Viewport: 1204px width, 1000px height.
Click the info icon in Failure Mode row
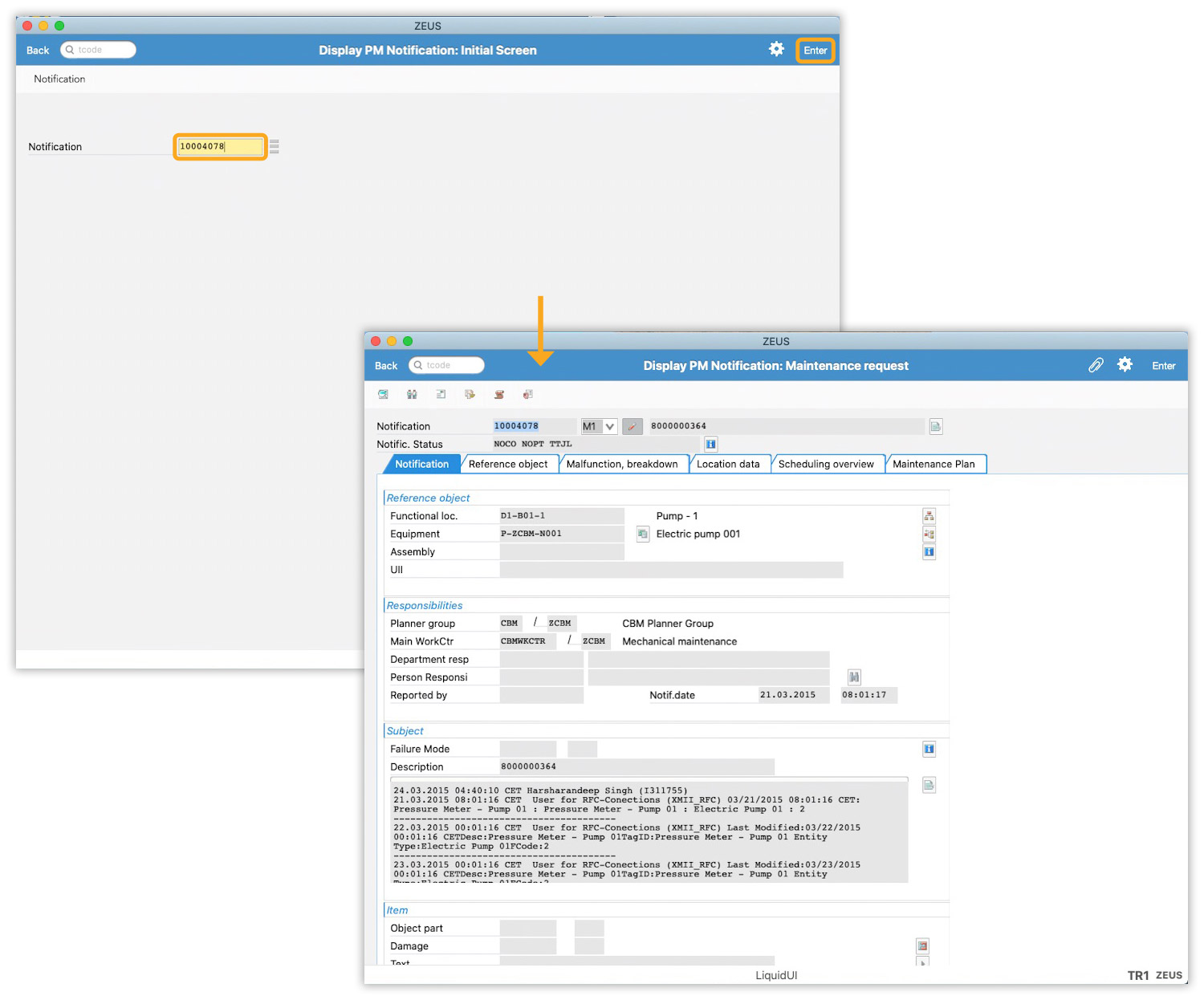pos(929,749)
